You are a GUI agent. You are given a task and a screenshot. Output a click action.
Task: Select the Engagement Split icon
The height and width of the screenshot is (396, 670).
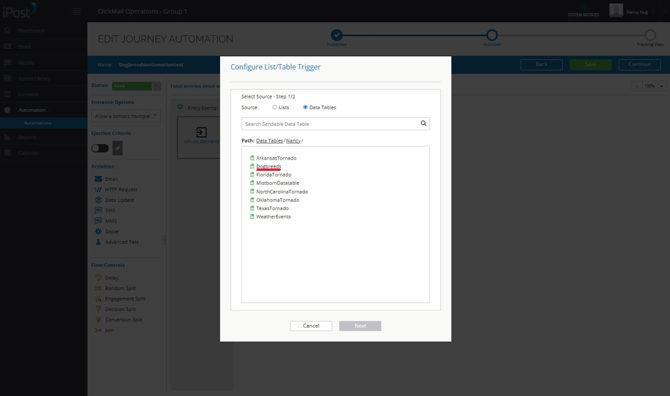point(98,299)
